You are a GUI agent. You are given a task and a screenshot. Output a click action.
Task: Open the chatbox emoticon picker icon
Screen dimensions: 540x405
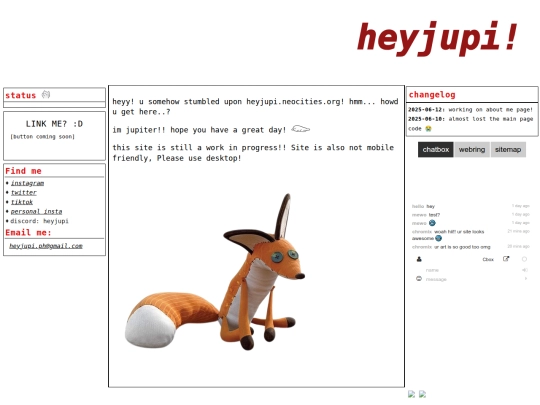click(419, 279)
